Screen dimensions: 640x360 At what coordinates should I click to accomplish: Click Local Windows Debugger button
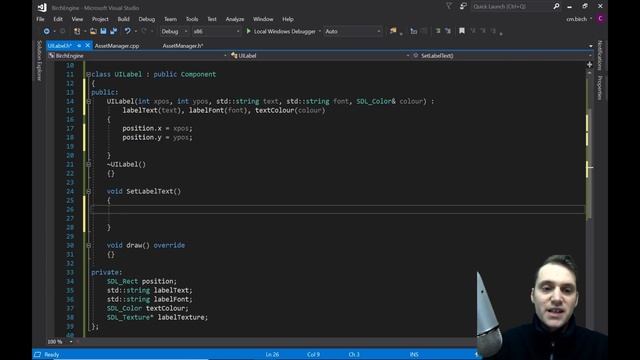click(281, 31)
